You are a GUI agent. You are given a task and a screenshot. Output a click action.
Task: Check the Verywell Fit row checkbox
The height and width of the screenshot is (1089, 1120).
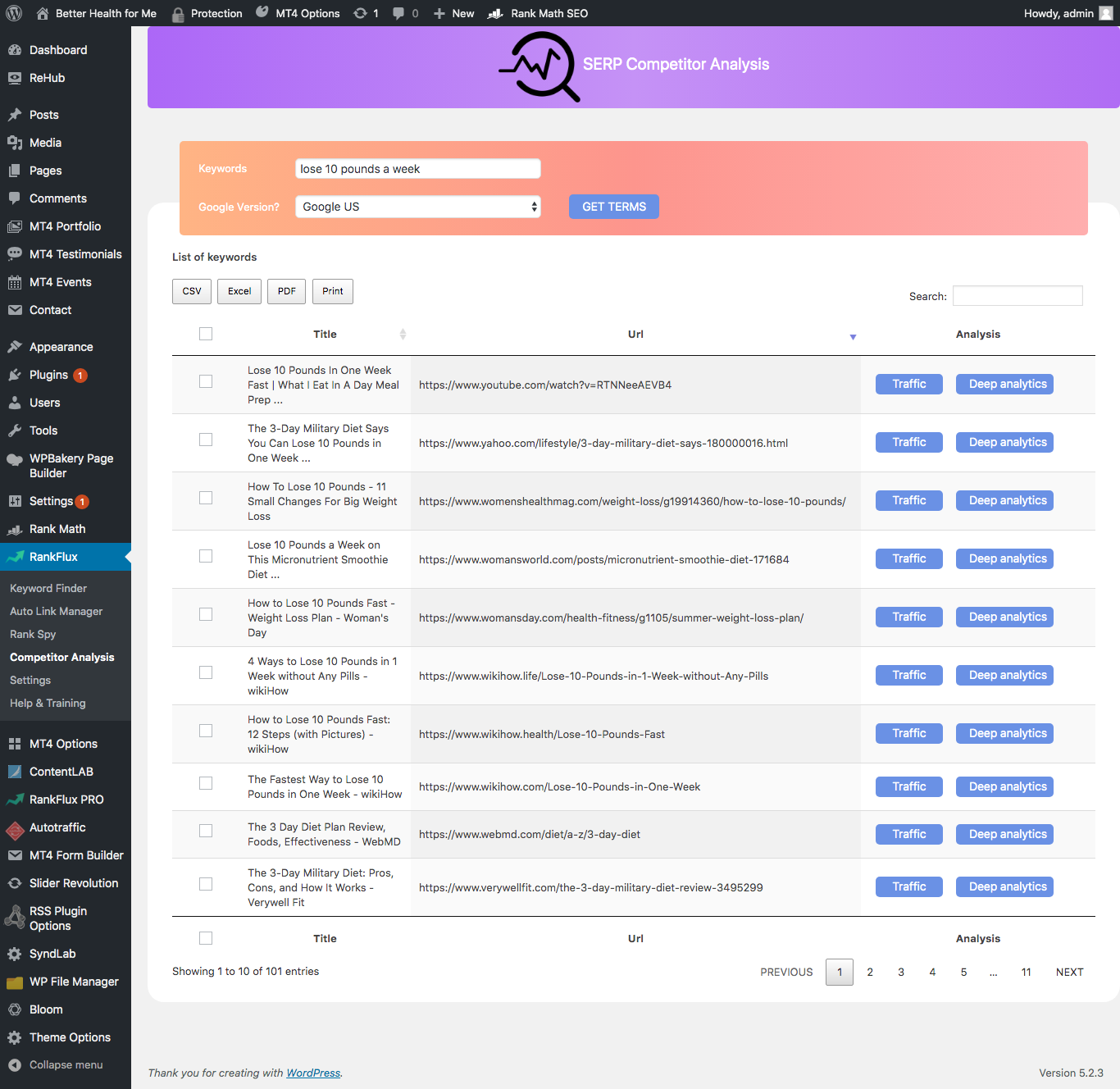206,884
